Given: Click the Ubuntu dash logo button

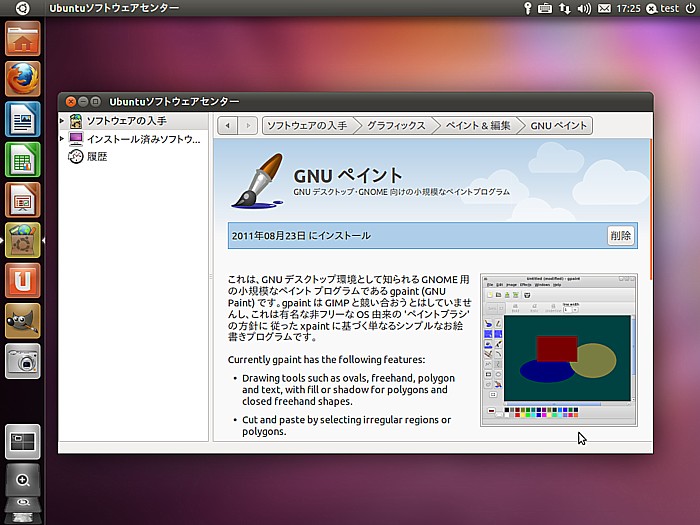Looking at the screenshot, I should [x=22, y=8].
